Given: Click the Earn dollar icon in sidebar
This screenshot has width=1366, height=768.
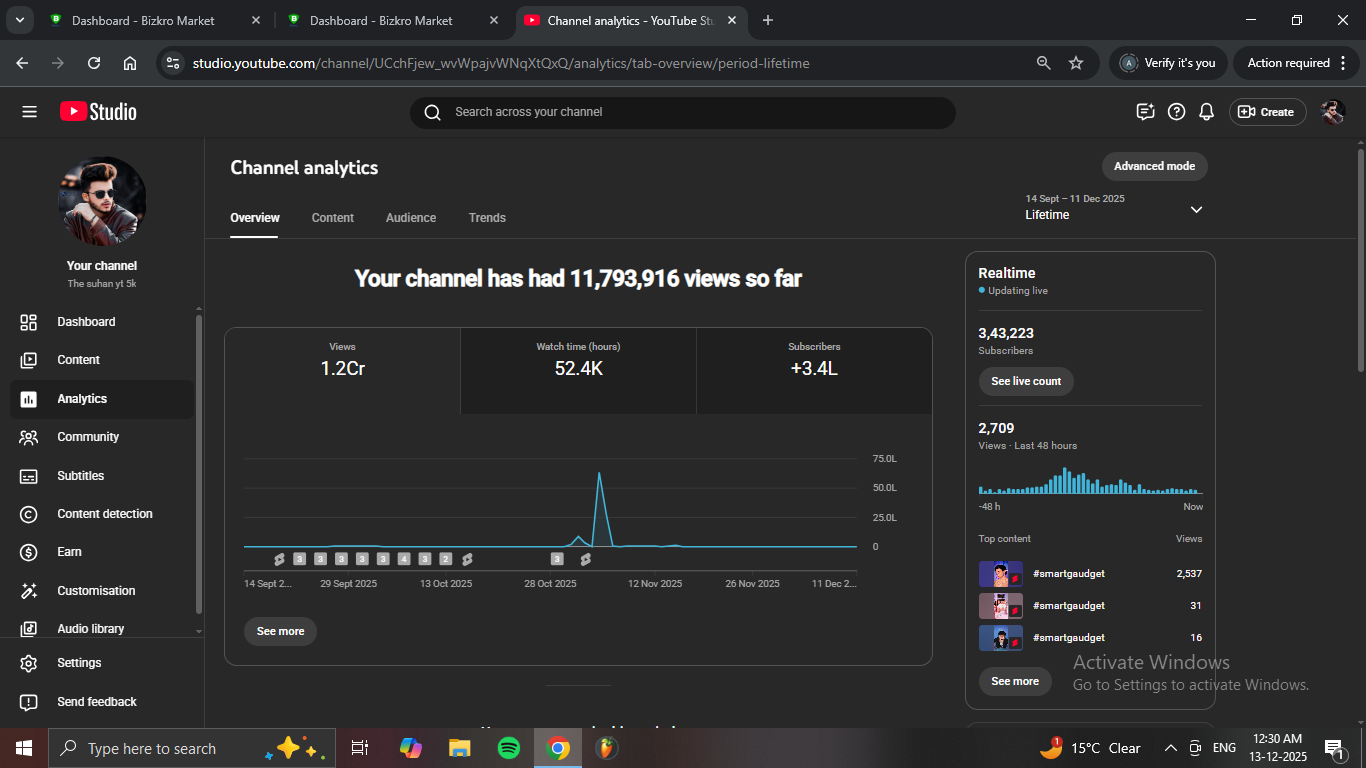Looking at the screenshot, I should (x=29, y=552).
